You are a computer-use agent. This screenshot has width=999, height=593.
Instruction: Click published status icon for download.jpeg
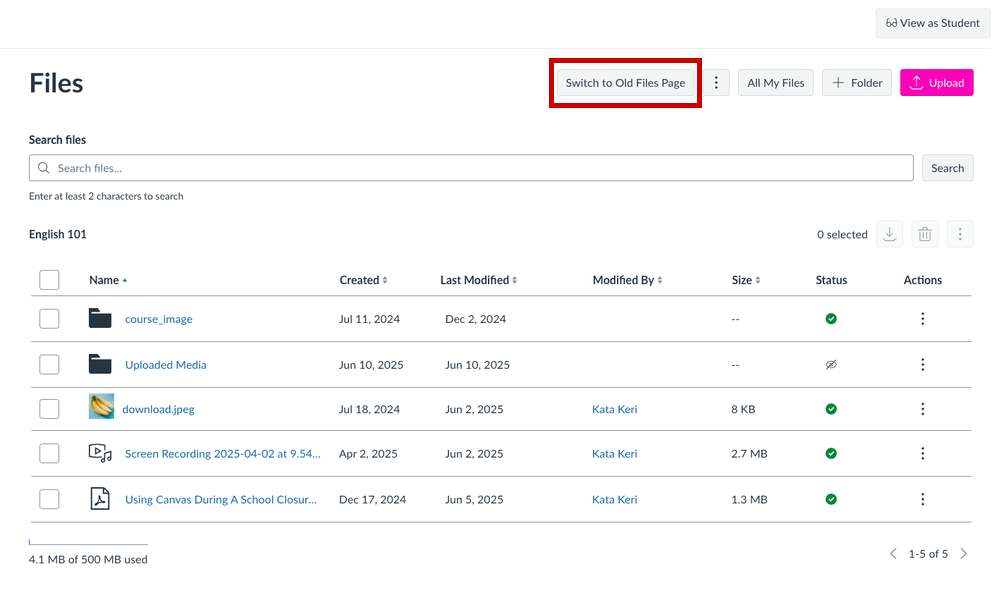pos(831,409)
